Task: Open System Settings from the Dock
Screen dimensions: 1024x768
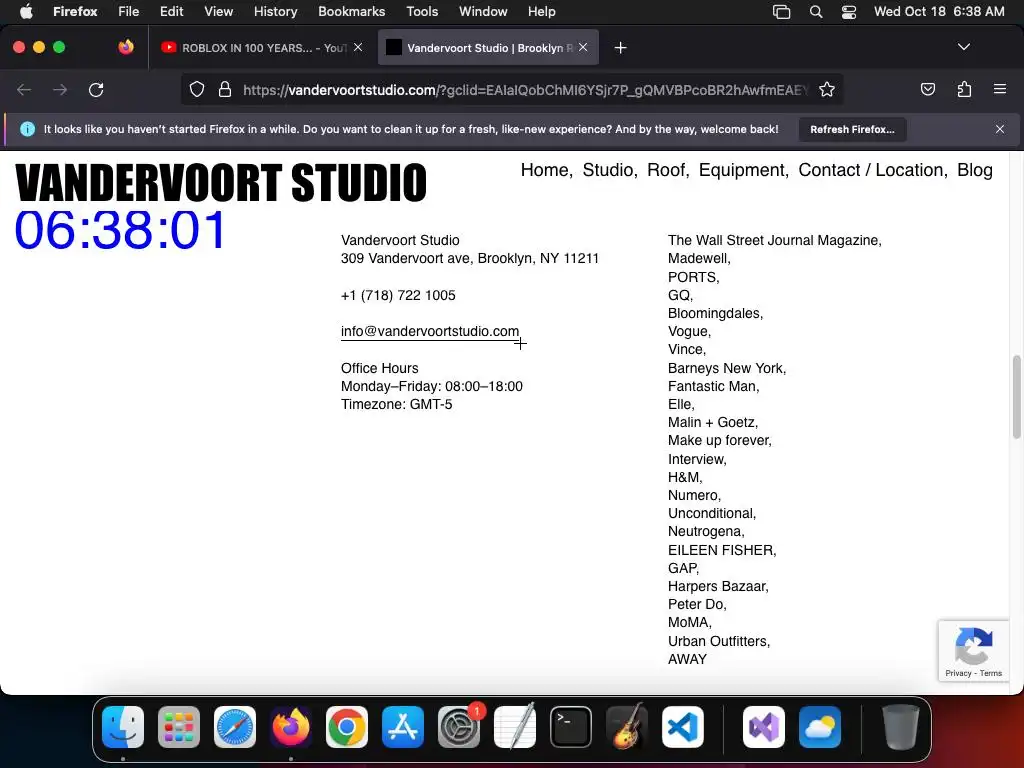Action: [x=458, y=727]
